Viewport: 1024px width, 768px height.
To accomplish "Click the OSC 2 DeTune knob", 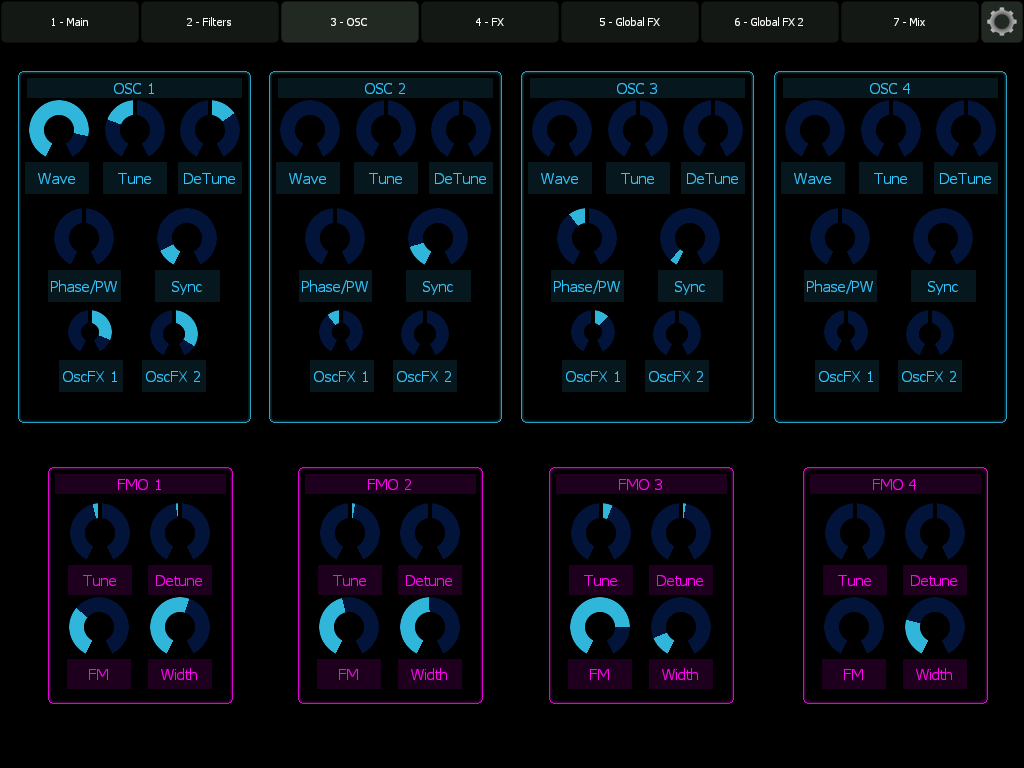I will pyautogui.click(x=461, y=129).
